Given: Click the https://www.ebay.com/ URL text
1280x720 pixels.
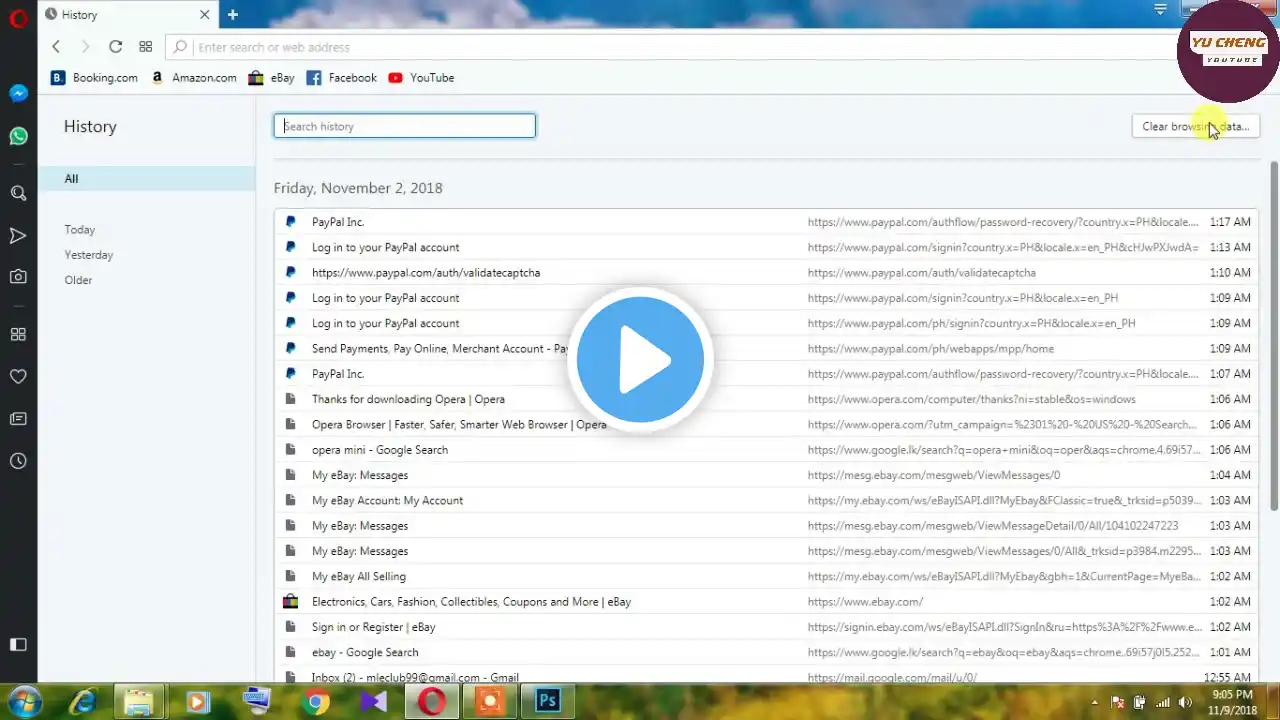Looking at the screenshot, I should coord(865,602).
